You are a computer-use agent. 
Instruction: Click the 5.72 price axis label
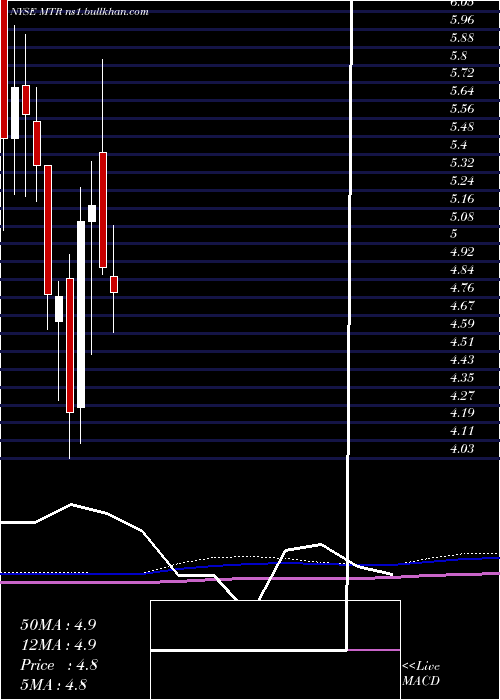point(462,73)
